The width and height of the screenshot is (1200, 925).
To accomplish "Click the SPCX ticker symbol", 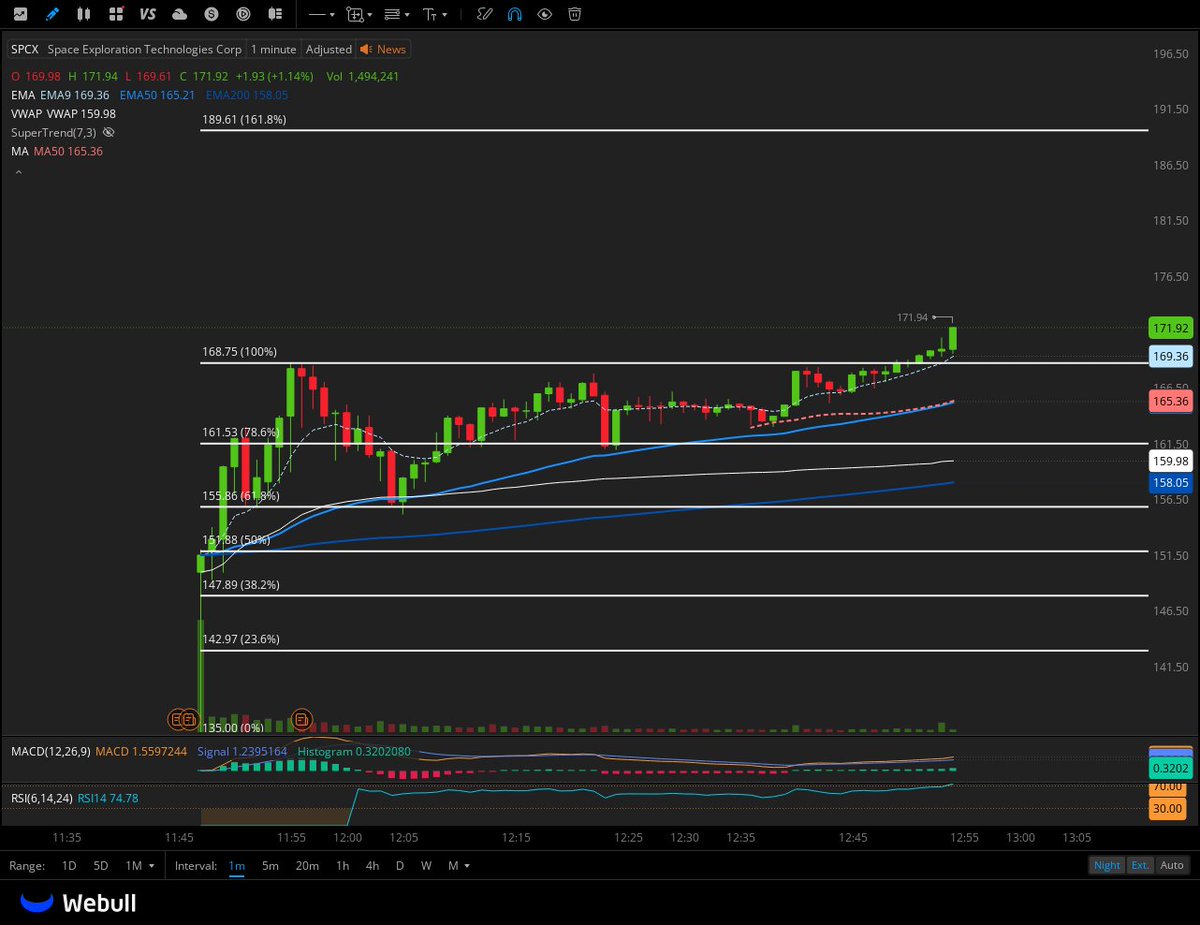I will click(24, 49).
